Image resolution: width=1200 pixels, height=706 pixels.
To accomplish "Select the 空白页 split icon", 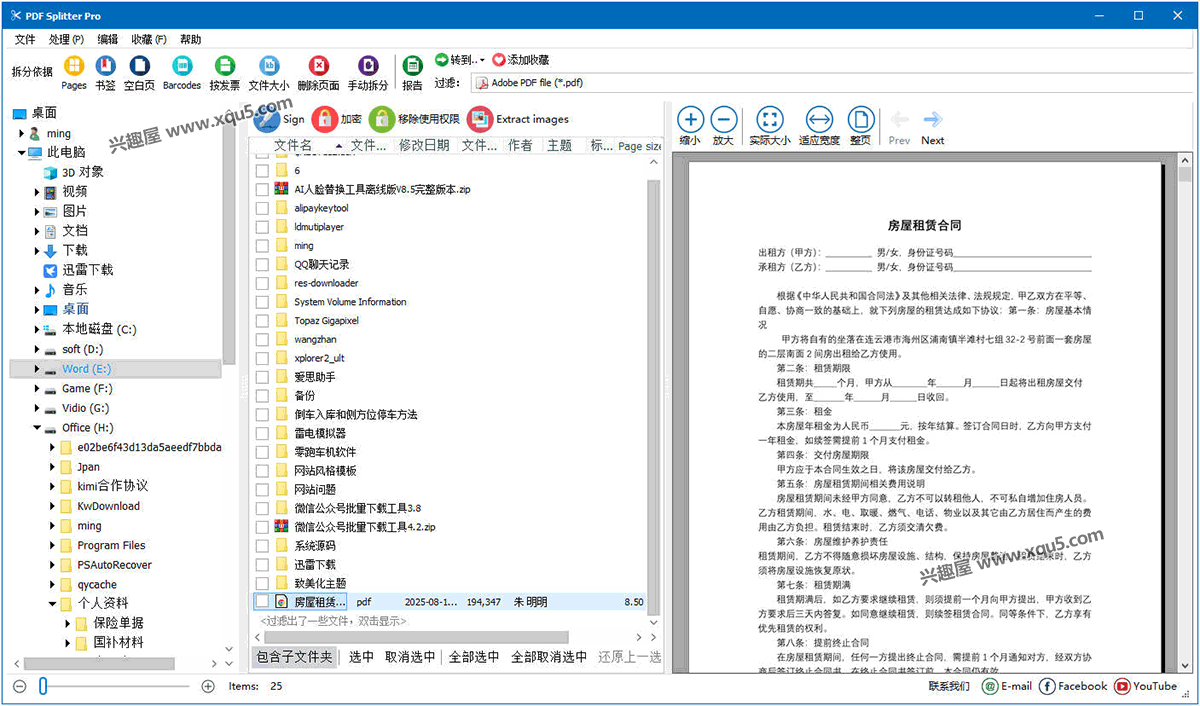I will 139,66.
